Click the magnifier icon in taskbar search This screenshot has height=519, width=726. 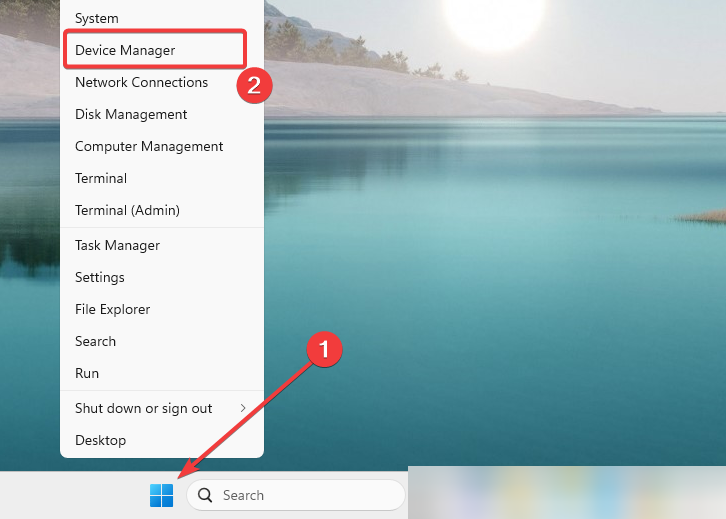point(205,495)
